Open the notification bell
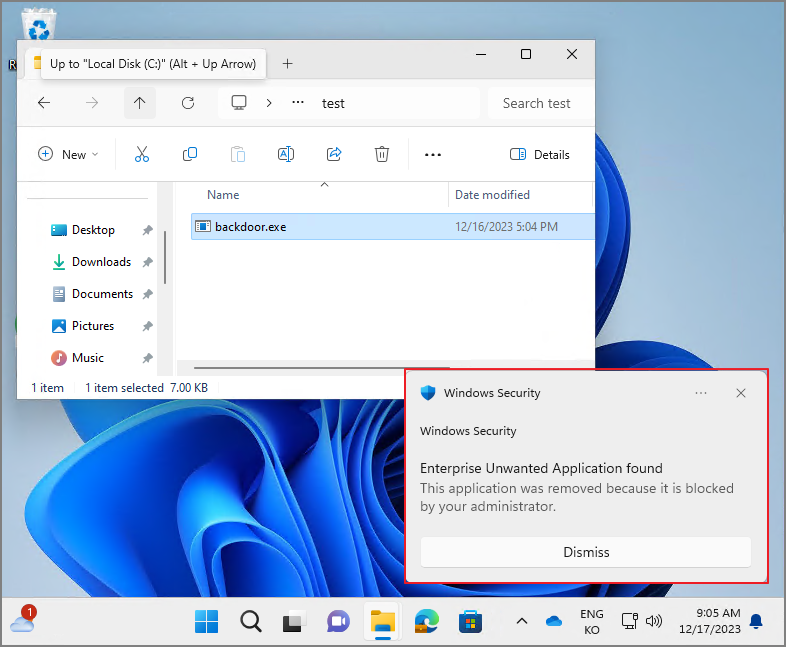Viewport: 786px width, 647px height. tap(756, 621)
